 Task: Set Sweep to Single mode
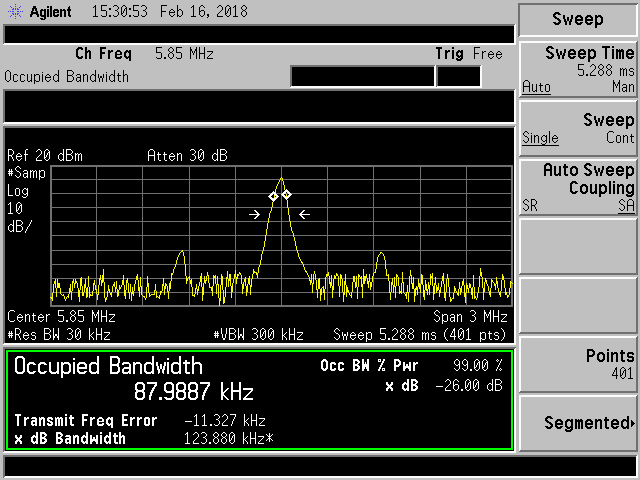click(540, 138)
